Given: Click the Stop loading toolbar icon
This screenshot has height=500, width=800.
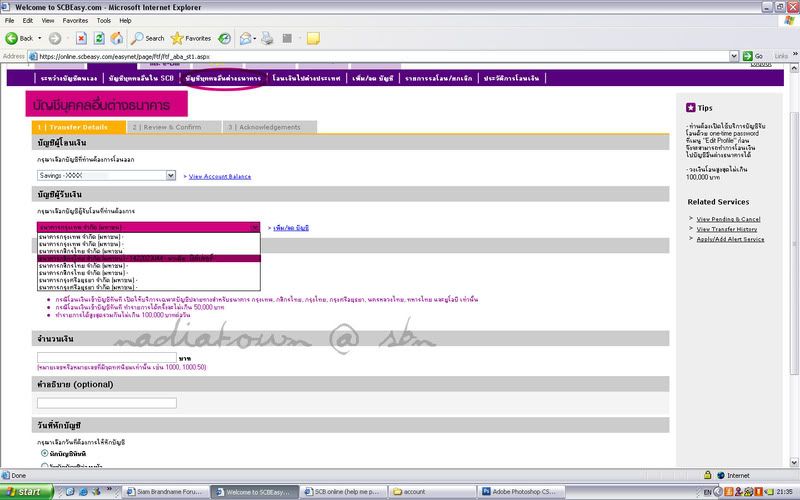Looking at the screenshot, I should click(81, 38).
